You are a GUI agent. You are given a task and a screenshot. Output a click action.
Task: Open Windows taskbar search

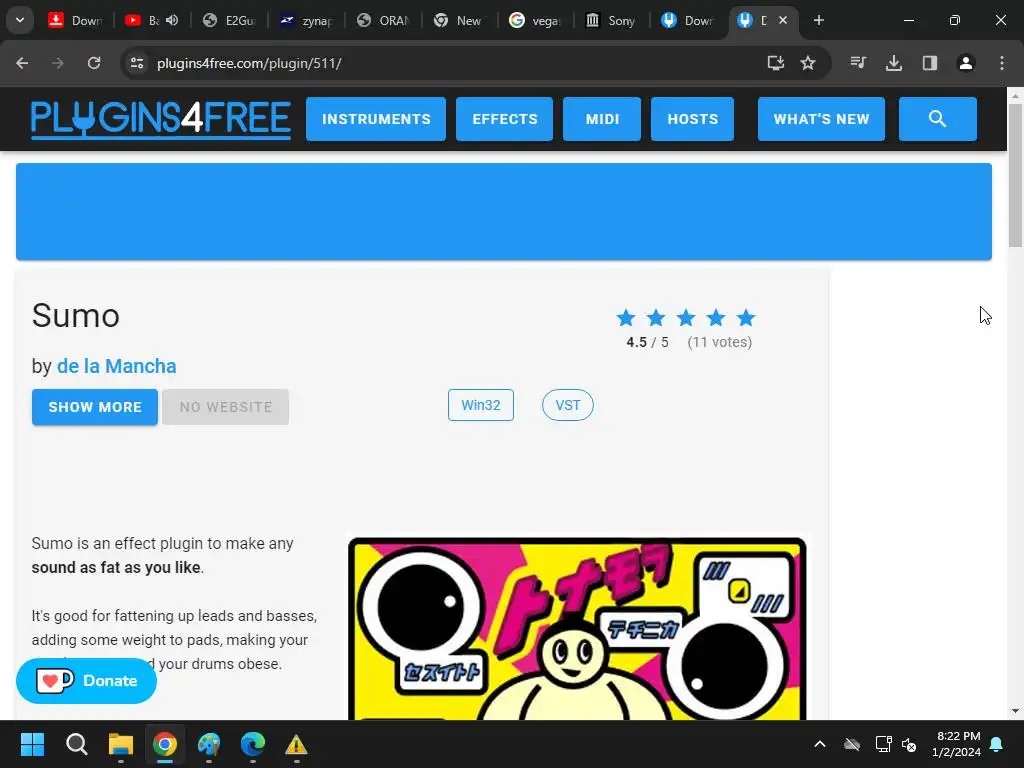[x=76, y=744]
